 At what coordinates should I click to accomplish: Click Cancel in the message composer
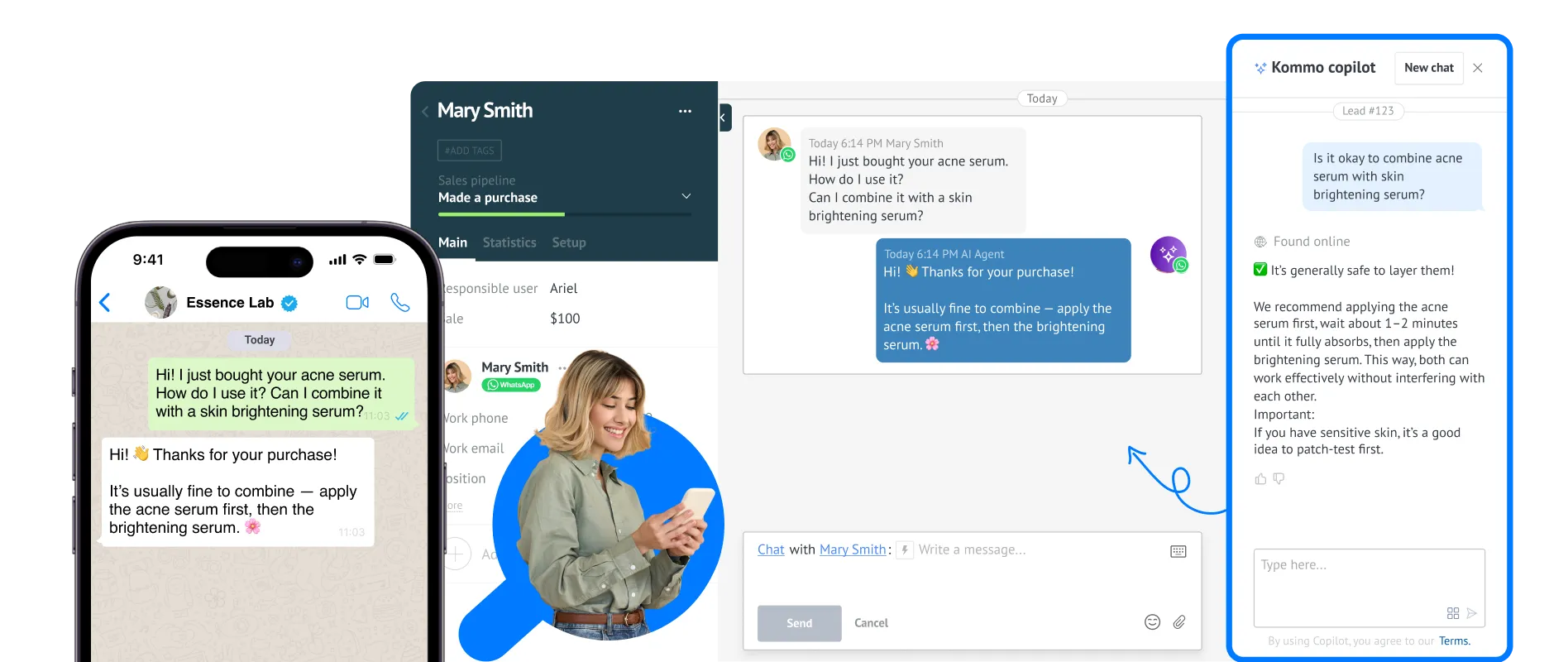(871, 623)
